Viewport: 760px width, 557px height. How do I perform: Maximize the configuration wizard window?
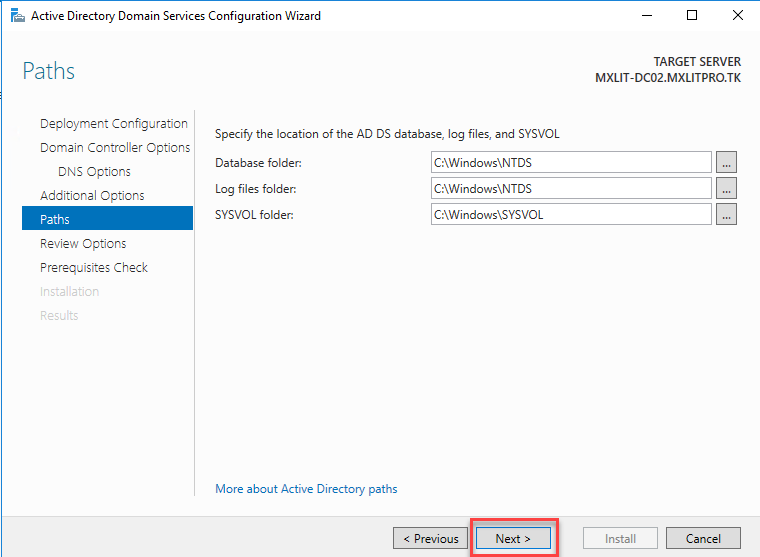click(692, 16)
